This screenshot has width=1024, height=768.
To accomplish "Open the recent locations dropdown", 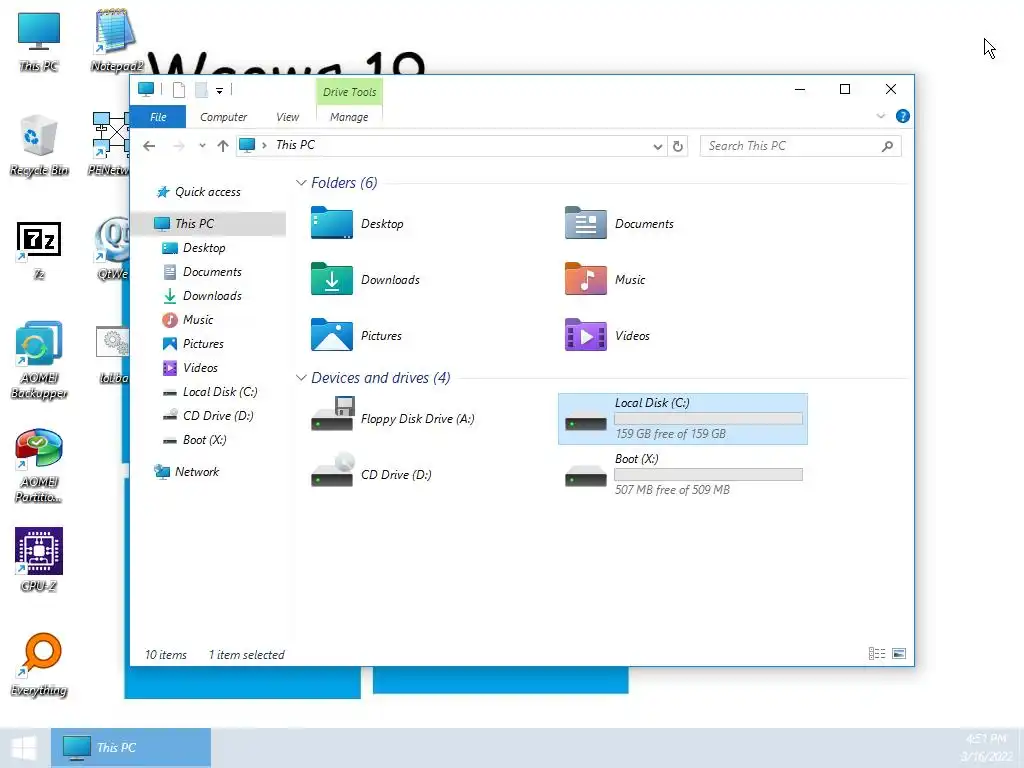I will coord(202,146).
